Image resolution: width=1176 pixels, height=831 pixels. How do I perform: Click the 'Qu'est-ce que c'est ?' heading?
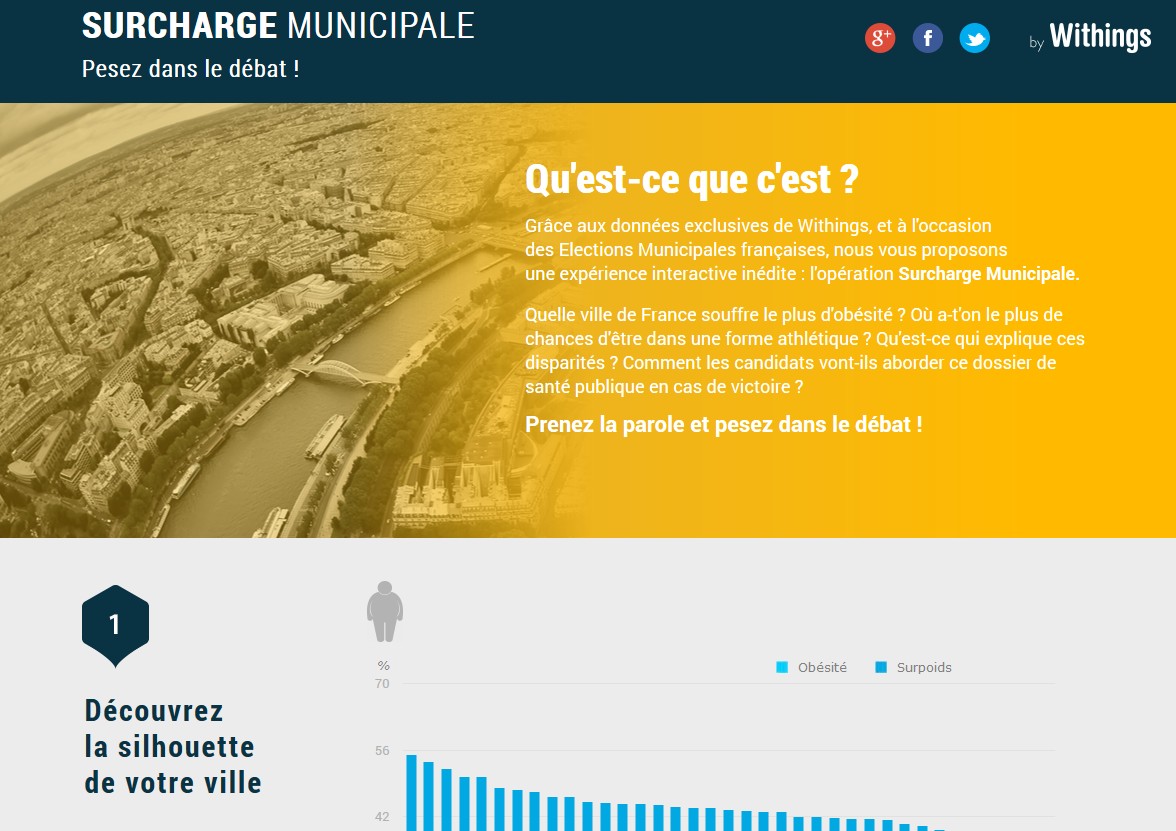tap(692, 179)
